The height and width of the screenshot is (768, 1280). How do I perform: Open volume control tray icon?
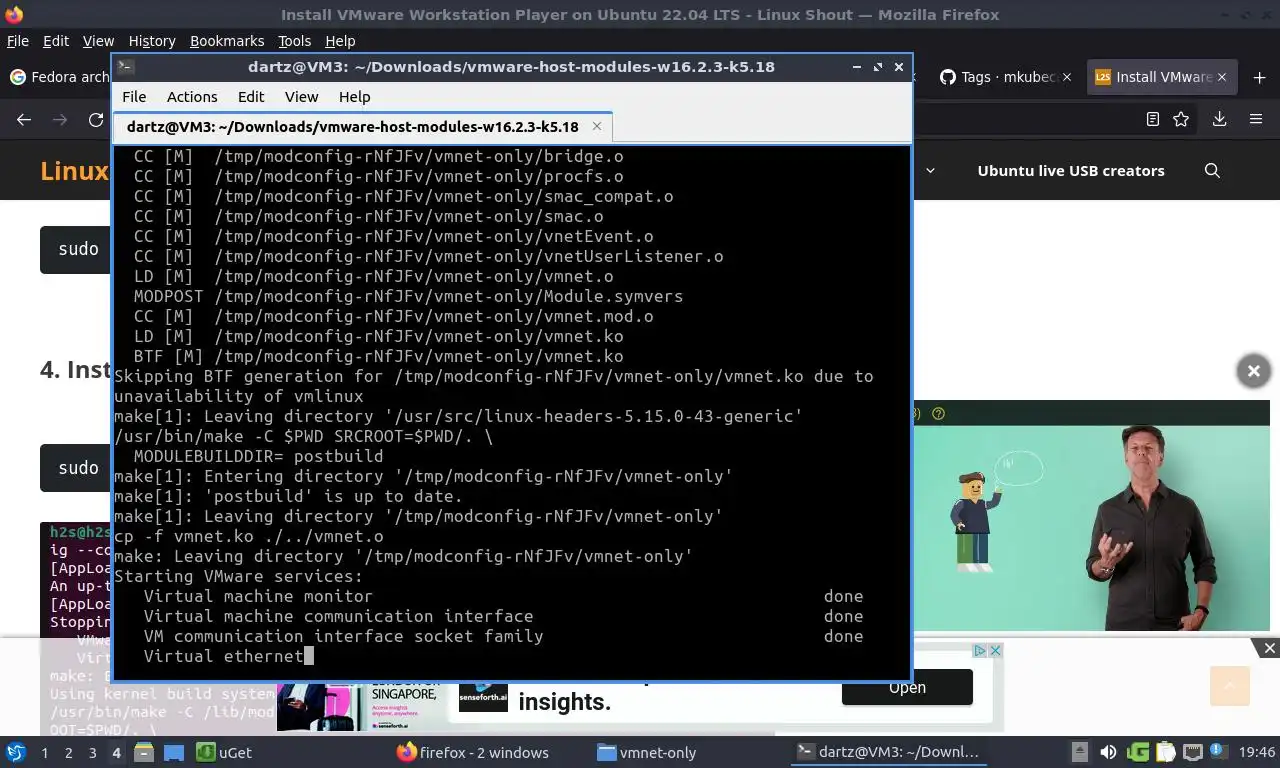(x=1108, y=752)
